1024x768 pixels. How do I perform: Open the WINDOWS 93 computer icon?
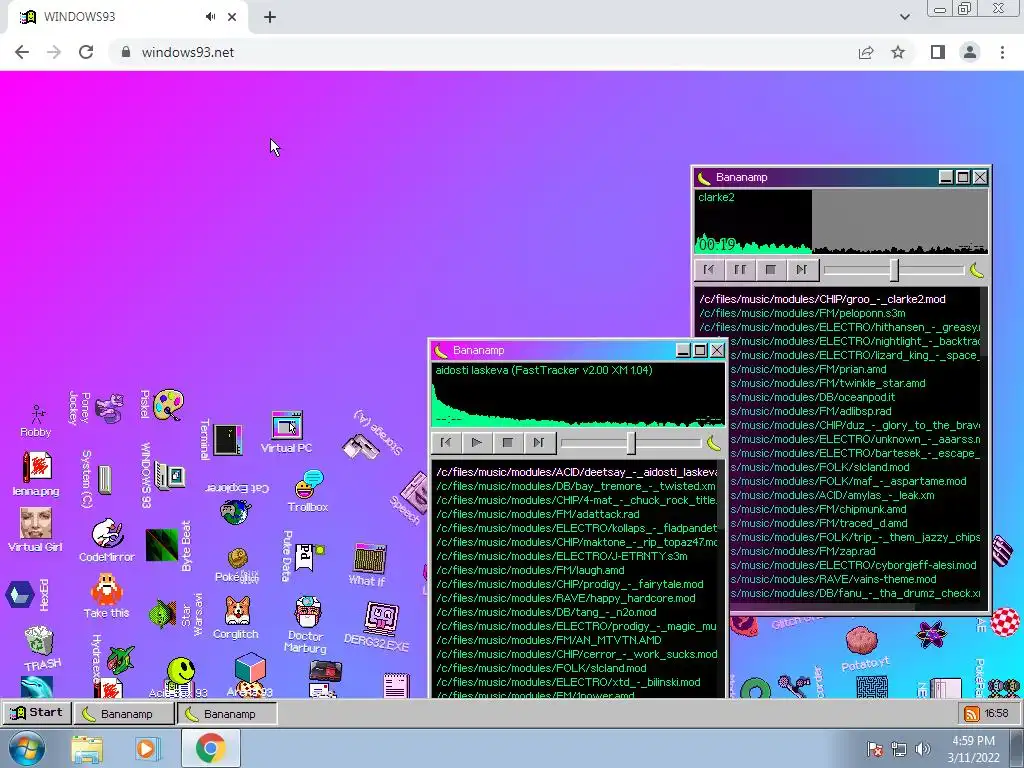tap(170, 476)
